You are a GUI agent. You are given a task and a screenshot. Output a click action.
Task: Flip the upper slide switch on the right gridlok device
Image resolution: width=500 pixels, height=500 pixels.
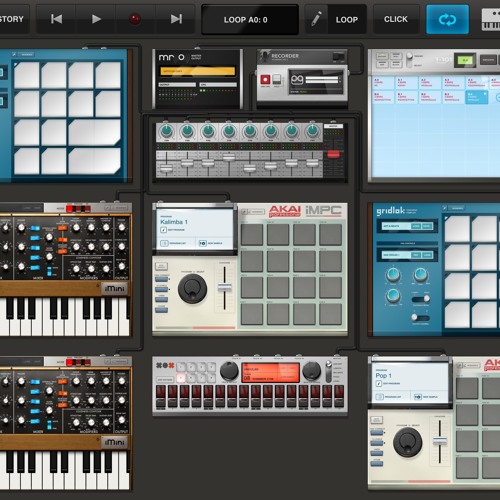click(421, 298)
